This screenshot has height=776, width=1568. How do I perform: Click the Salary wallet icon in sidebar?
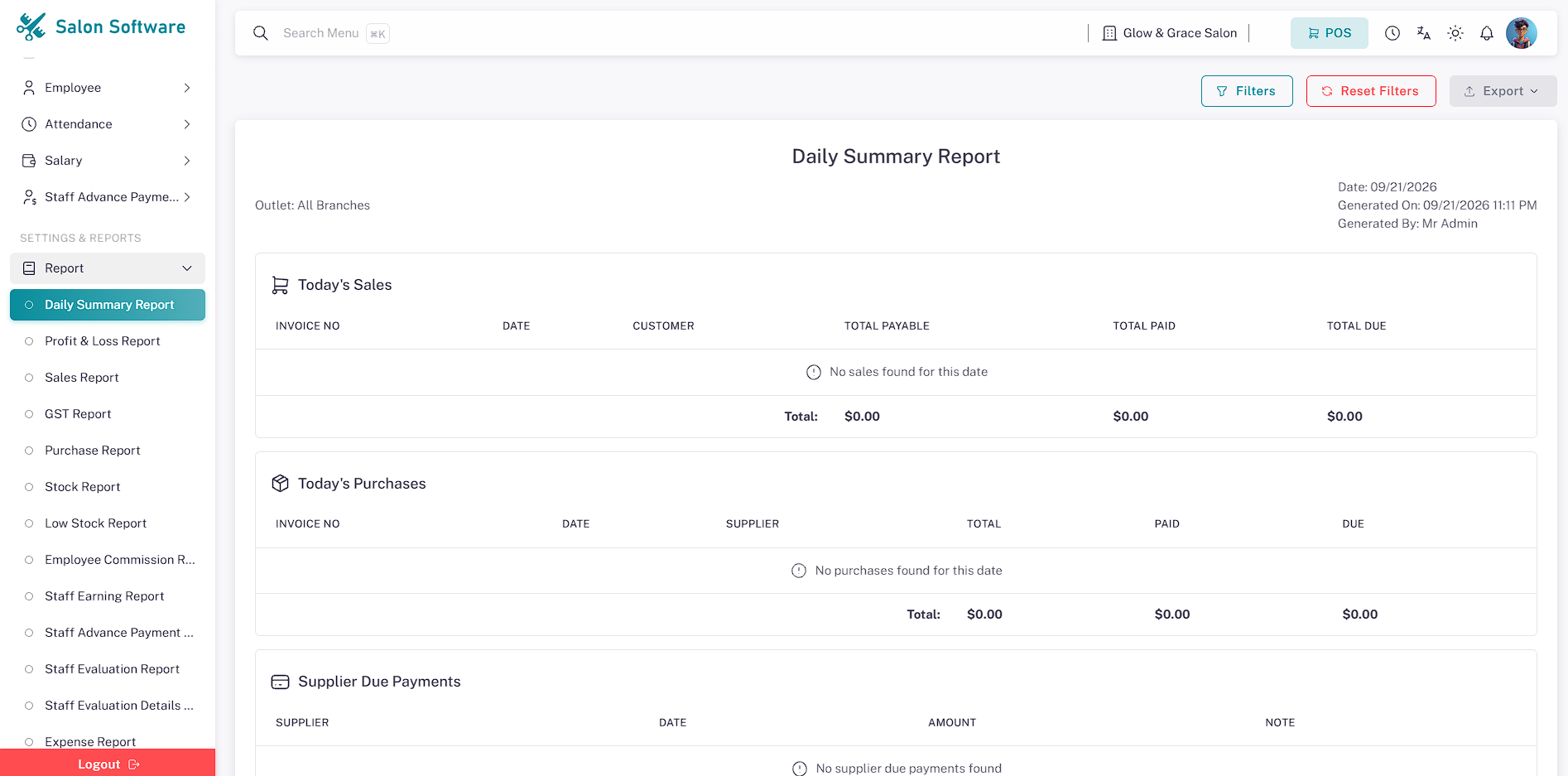(29, 161)
